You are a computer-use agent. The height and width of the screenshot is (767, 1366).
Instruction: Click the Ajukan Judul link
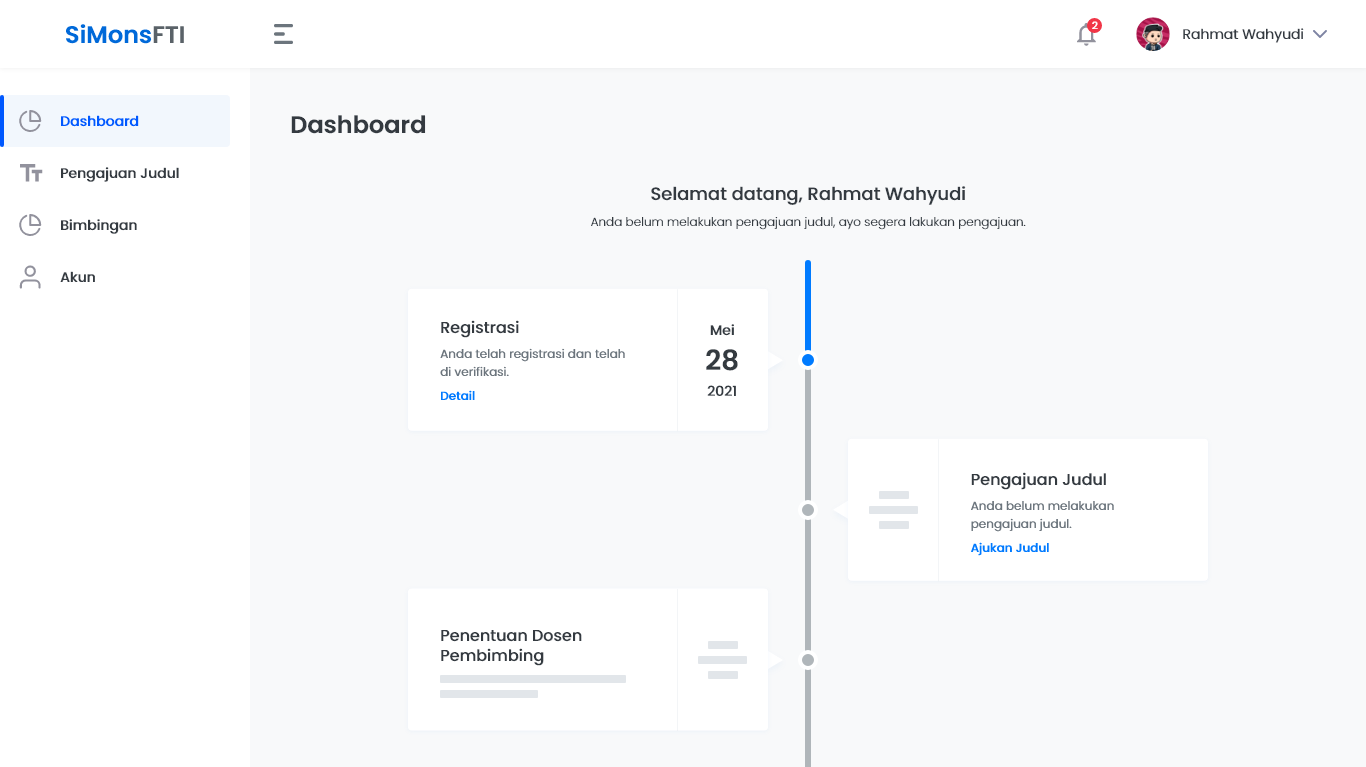tap(1010, 548)
